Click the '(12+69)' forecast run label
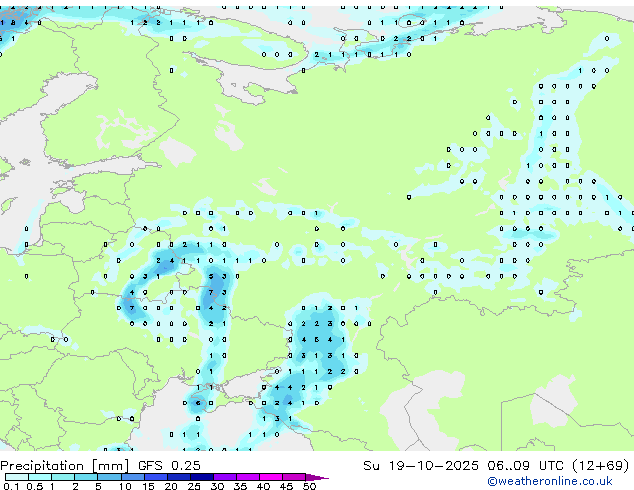 [601, 466]
